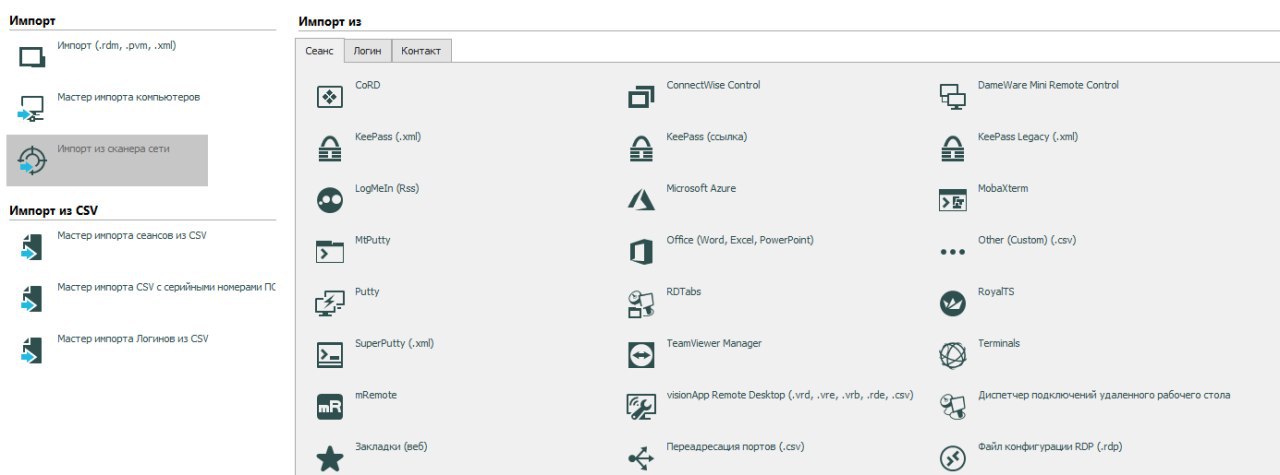Click the Закладки (веб) text label
The height and width of the screenshot is (475, 1280).
[391, 447]
